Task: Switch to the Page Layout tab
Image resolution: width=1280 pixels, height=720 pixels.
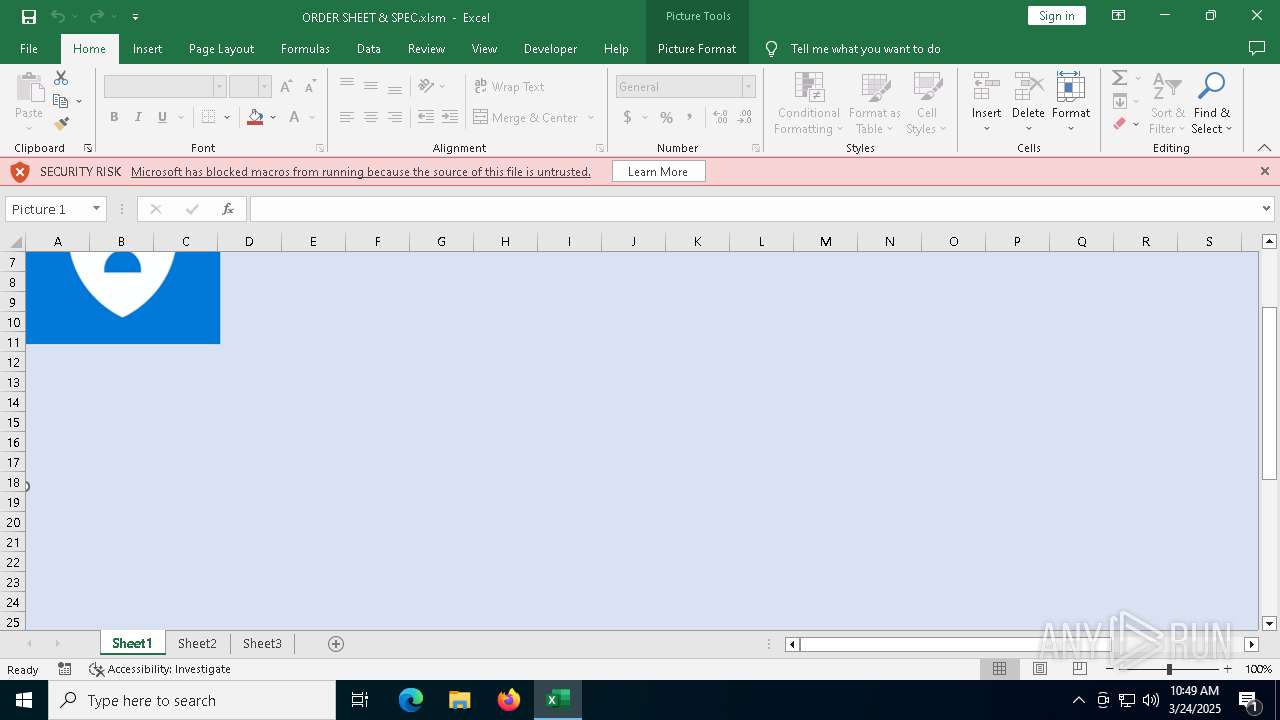Action: point(221,48)
